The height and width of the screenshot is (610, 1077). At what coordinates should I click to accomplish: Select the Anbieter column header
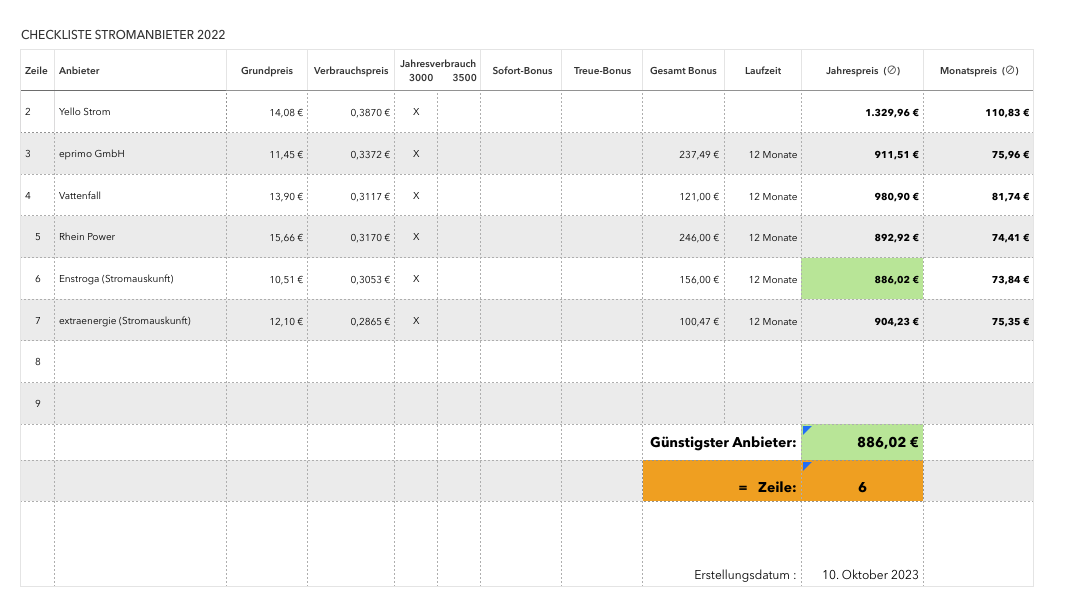[79, 71]
